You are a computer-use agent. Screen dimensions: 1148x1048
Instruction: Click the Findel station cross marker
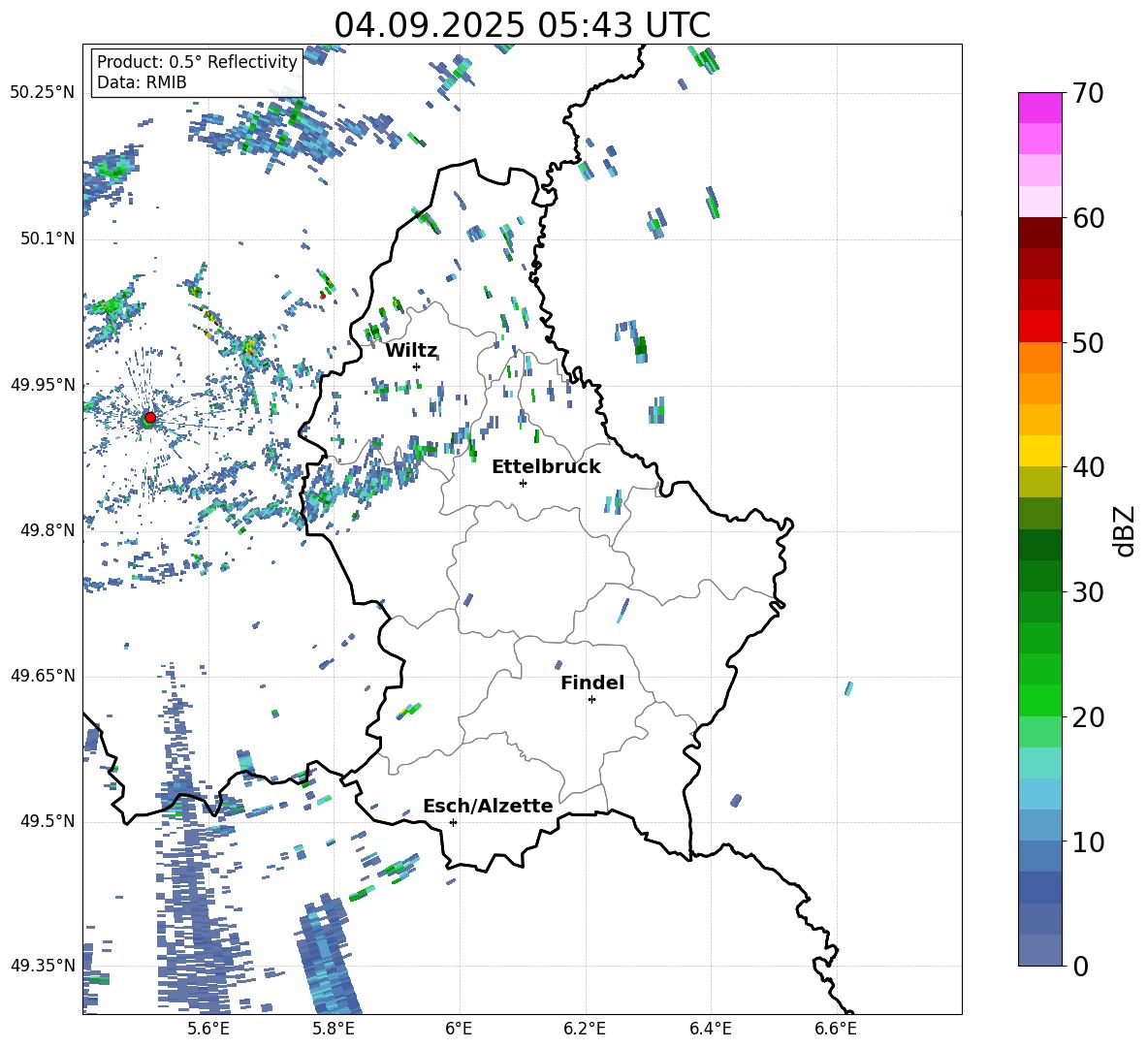pyautogui.click(x=591, y=700)
